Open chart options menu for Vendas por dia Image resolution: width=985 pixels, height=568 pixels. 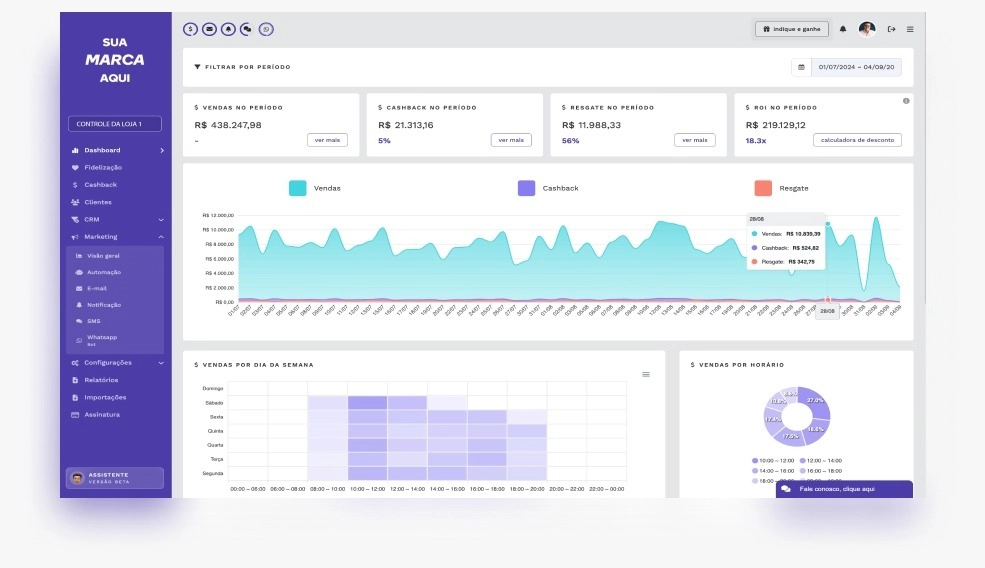click(x=646, y=374)
